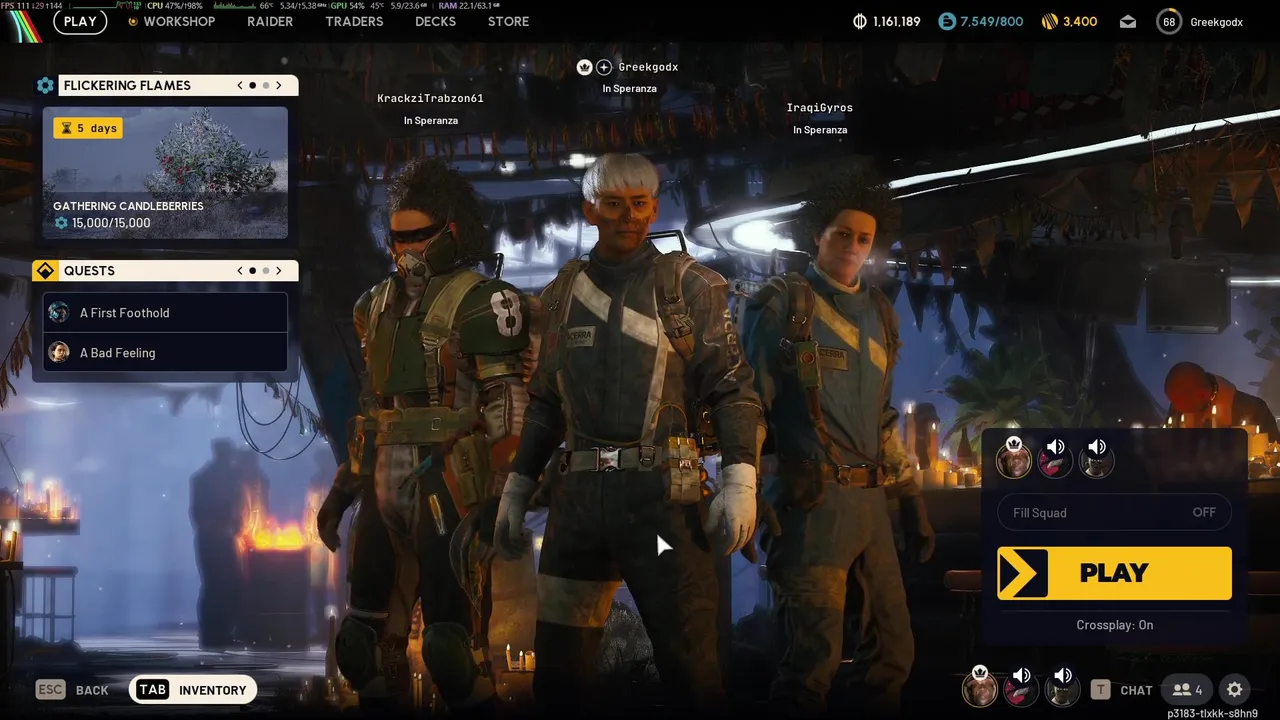
Task: Open the social friends list showing 4
Action: point(1188,689)
